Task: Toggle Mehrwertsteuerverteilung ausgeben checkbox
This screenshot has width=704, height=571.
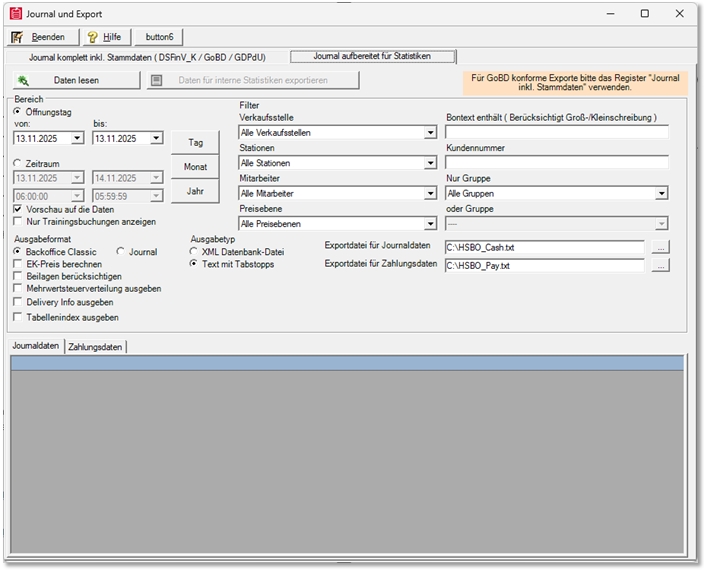Action: [x=18, y=288]
